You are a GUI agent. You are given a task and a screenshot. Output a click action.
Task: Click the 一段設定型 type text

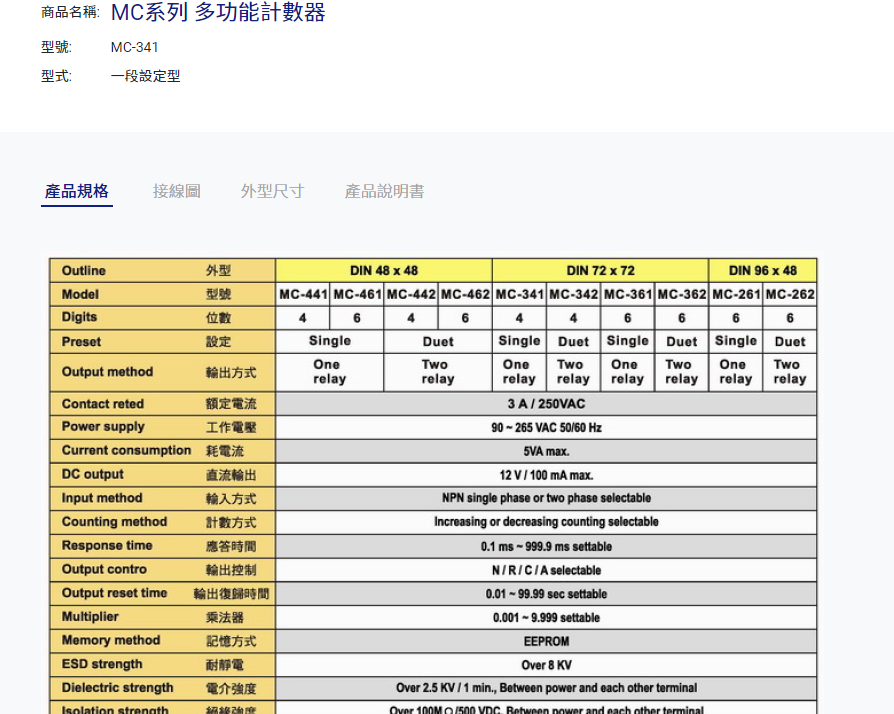[145, 76]
